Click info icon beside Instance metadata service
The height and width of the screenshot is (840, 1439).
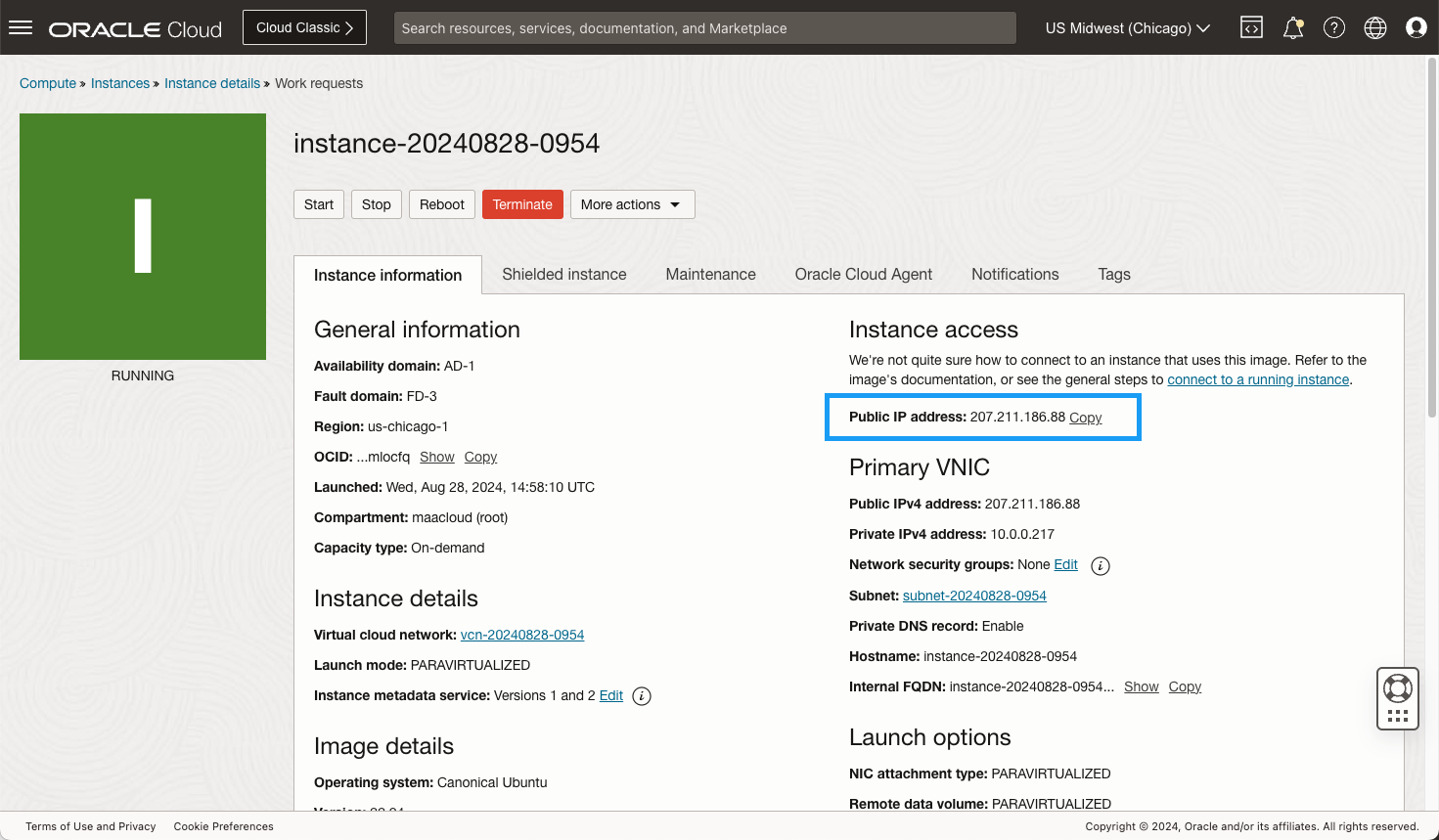pos(642,696)
